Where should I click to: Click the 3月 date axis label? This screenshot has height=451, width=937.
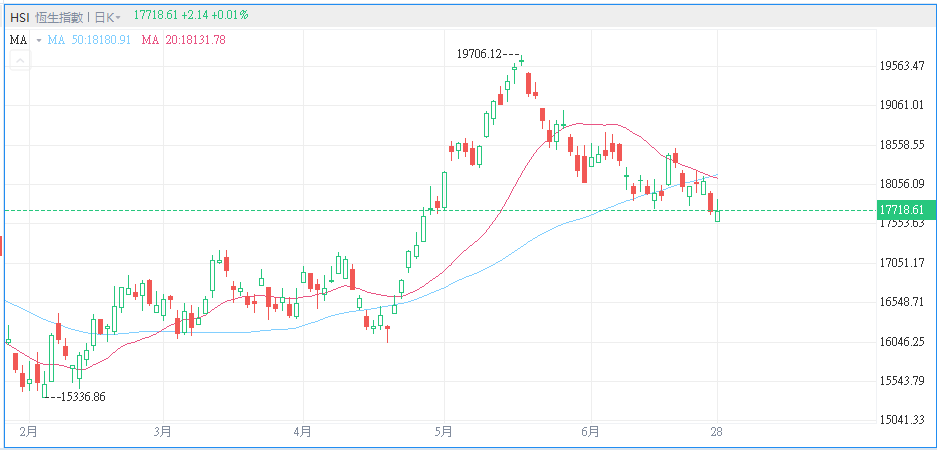[163, 432]
